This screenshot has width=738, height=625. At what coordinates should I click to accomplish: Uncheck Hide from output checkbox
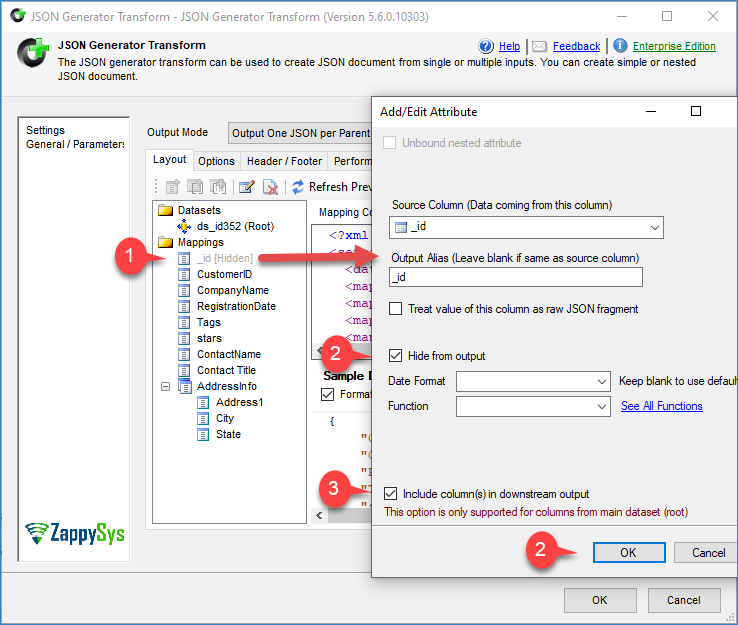pyautogui.click(x=395, y=355)
